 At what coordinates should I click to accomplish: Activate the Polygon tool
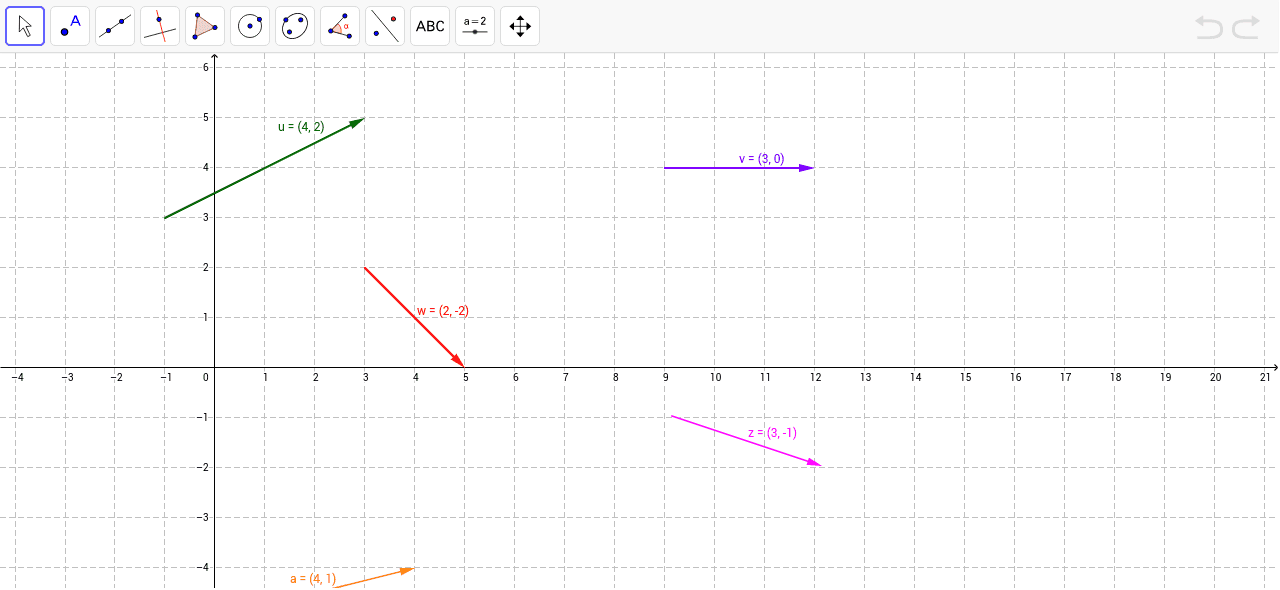click(x=205, y=26)
